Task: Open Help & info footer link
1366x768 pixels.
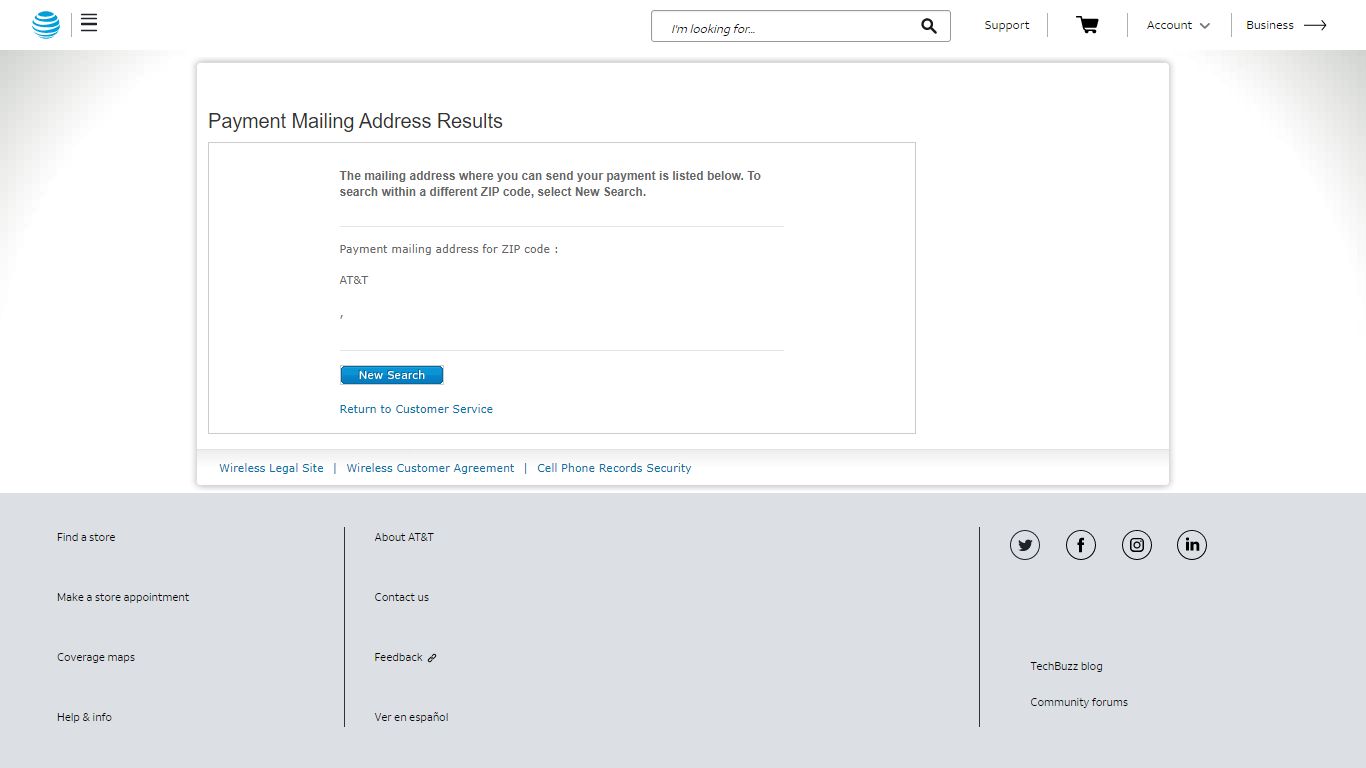Action: (x=84, y=717)
